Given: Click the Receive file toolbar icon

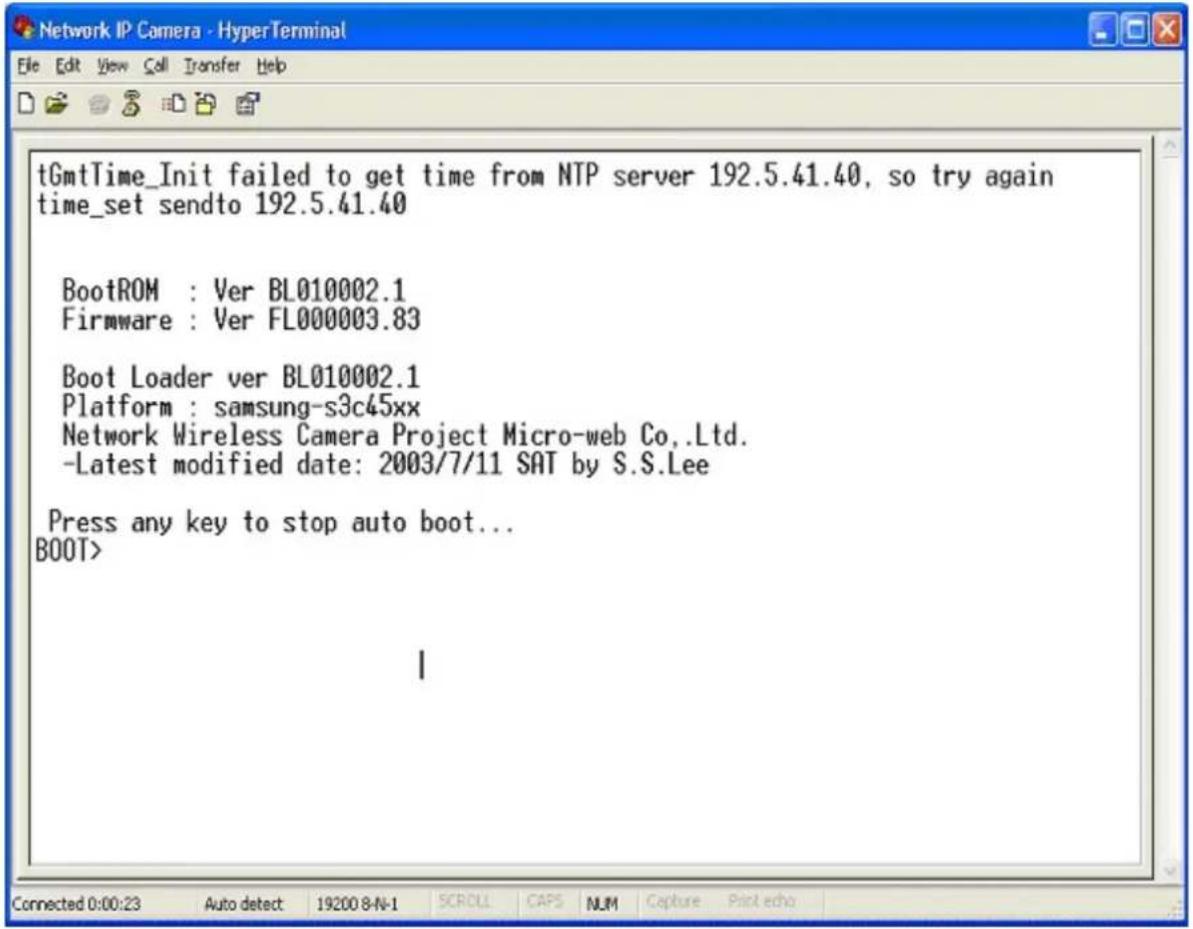Looking at the screenshot, I should [x=205, y=103].
